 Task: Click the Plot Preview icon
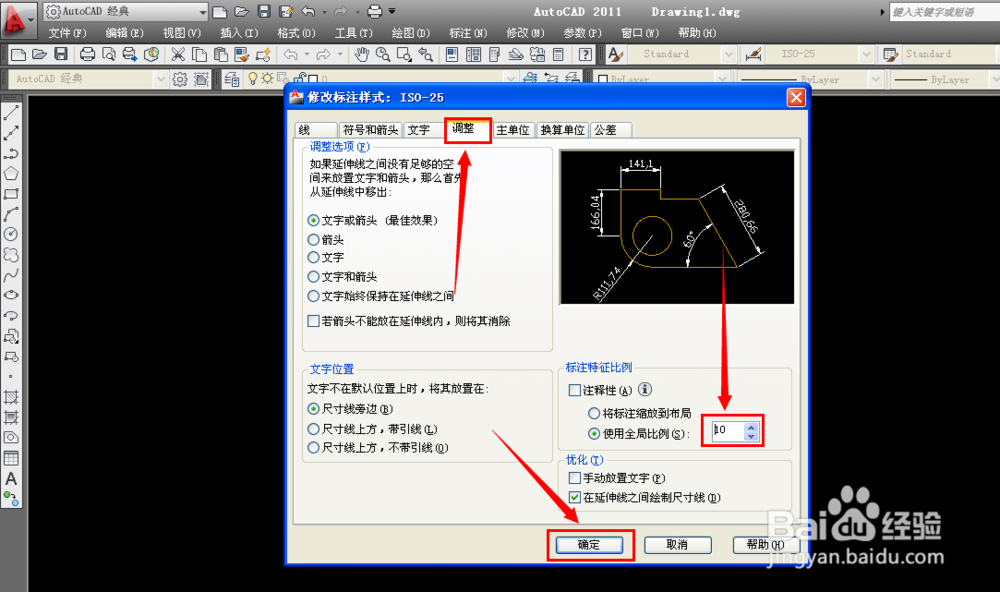[108, 55]
